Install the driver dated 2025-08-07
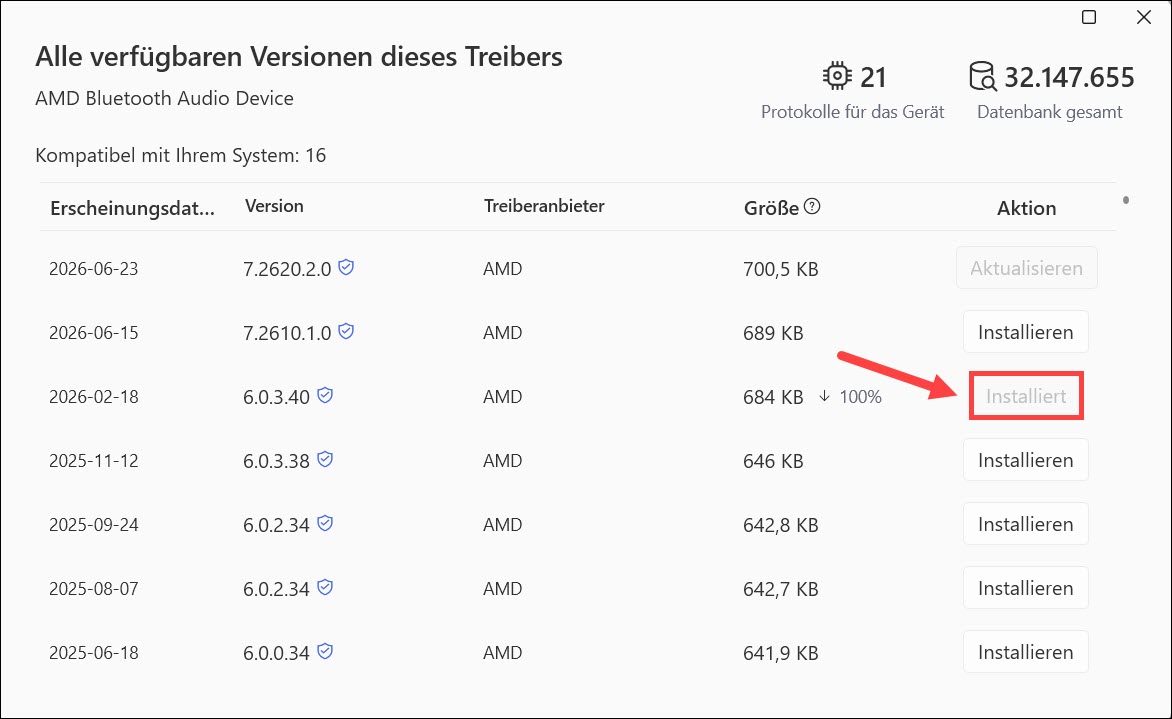This screenshot has height=719, width=1172. [1026, 588]
